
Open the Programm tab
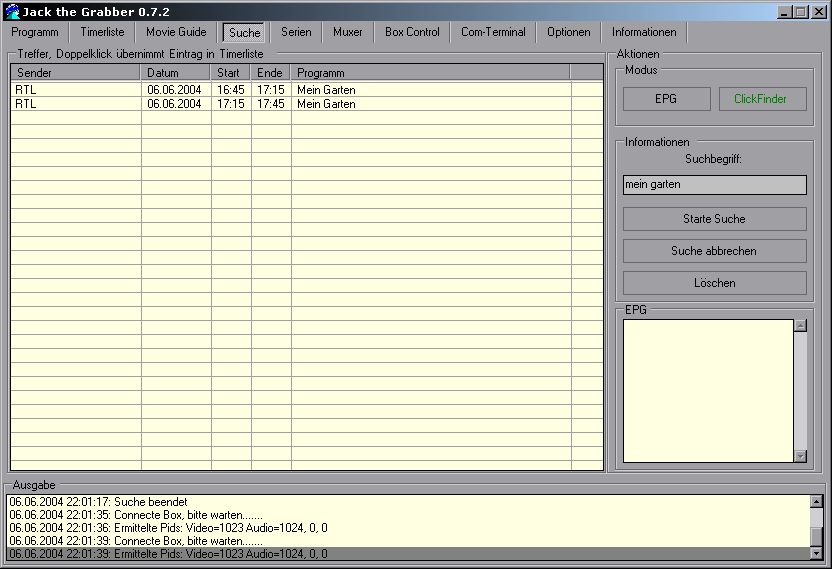35,32
